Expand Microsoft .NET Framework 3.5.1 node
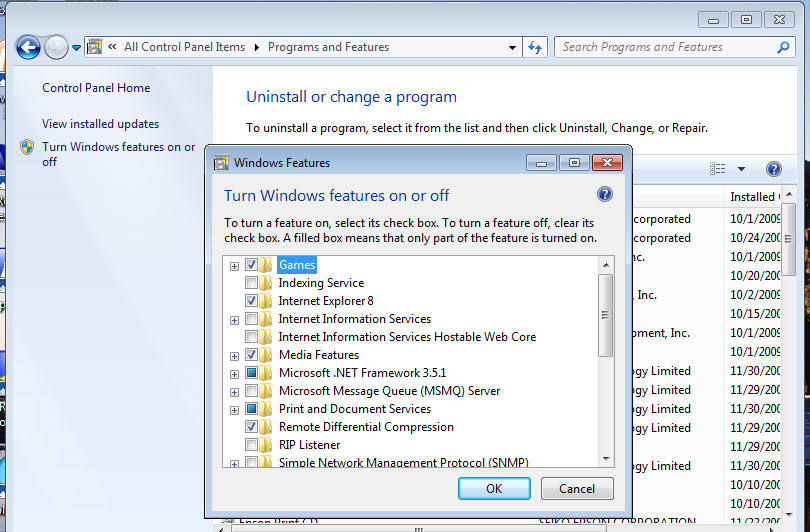The height and width of the screenshot is (532, 810). (x=234, y=374)
